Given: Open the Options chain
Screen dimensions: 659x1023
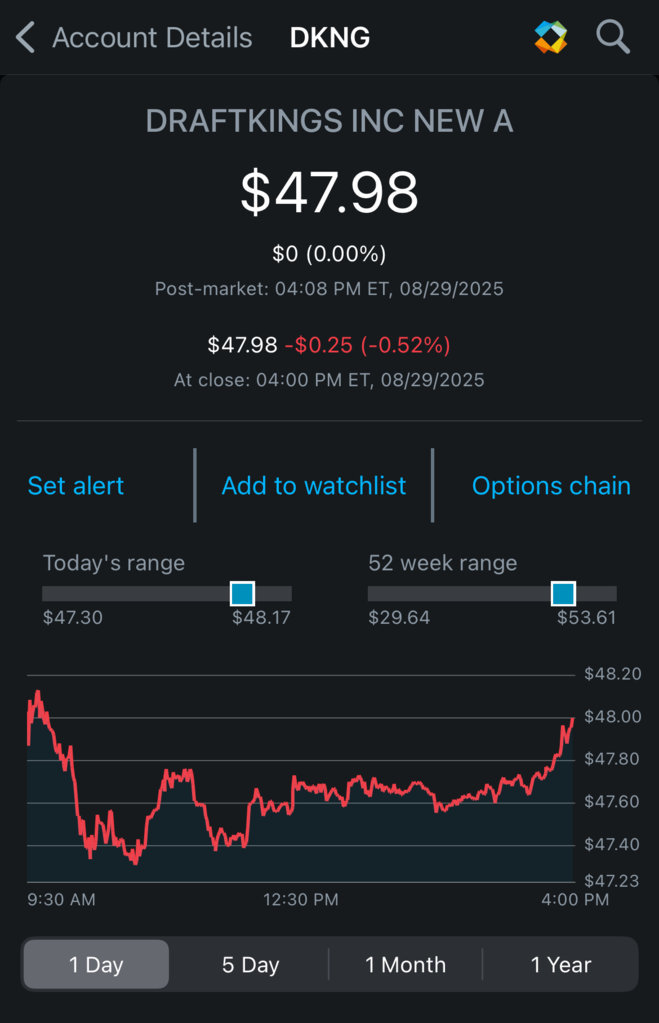Looking at the screenshot, I should pyautogui.click(x=551, y=485).
